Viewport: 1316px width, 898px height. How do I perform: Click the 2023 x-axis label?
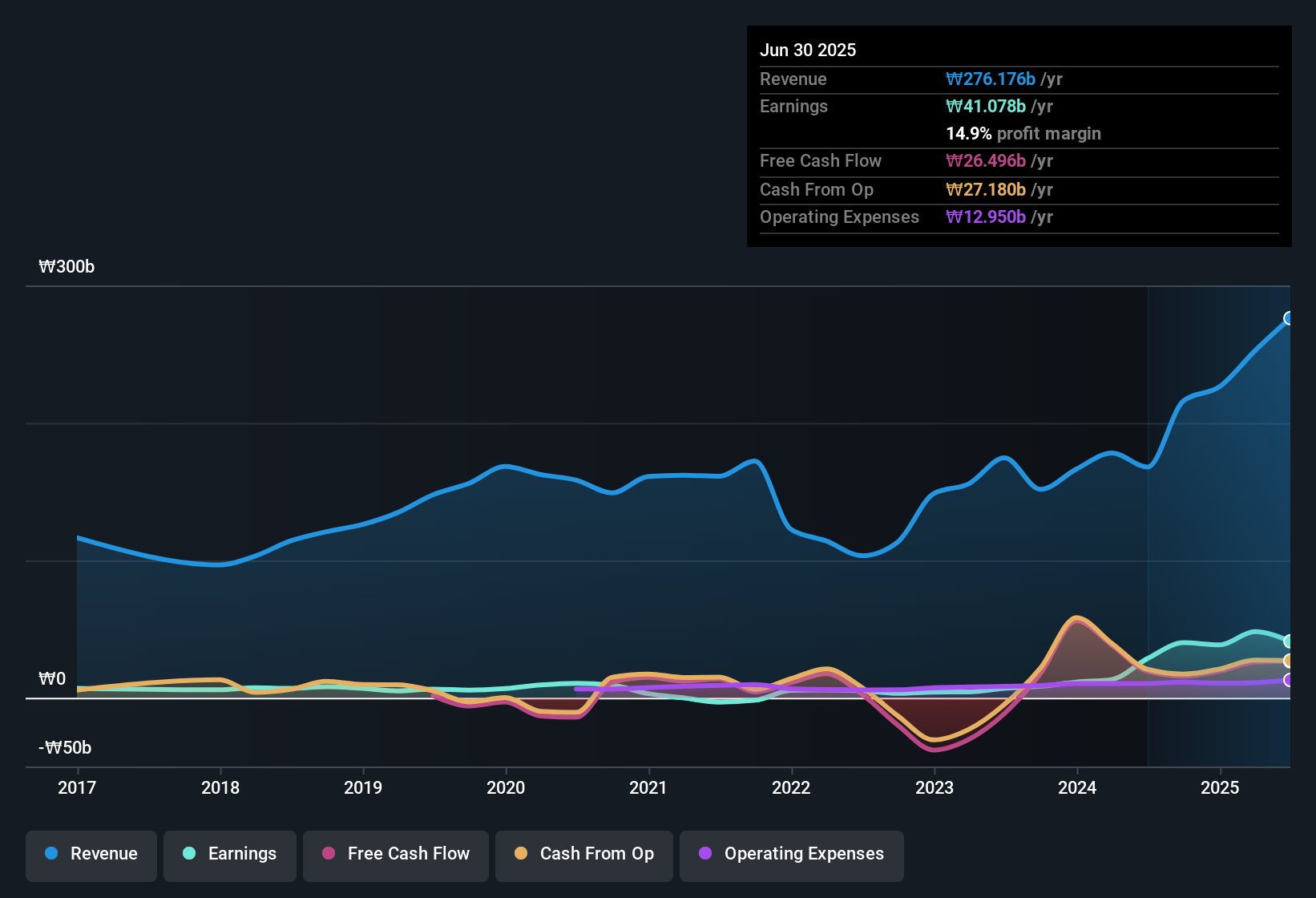(x=935, y=788)
